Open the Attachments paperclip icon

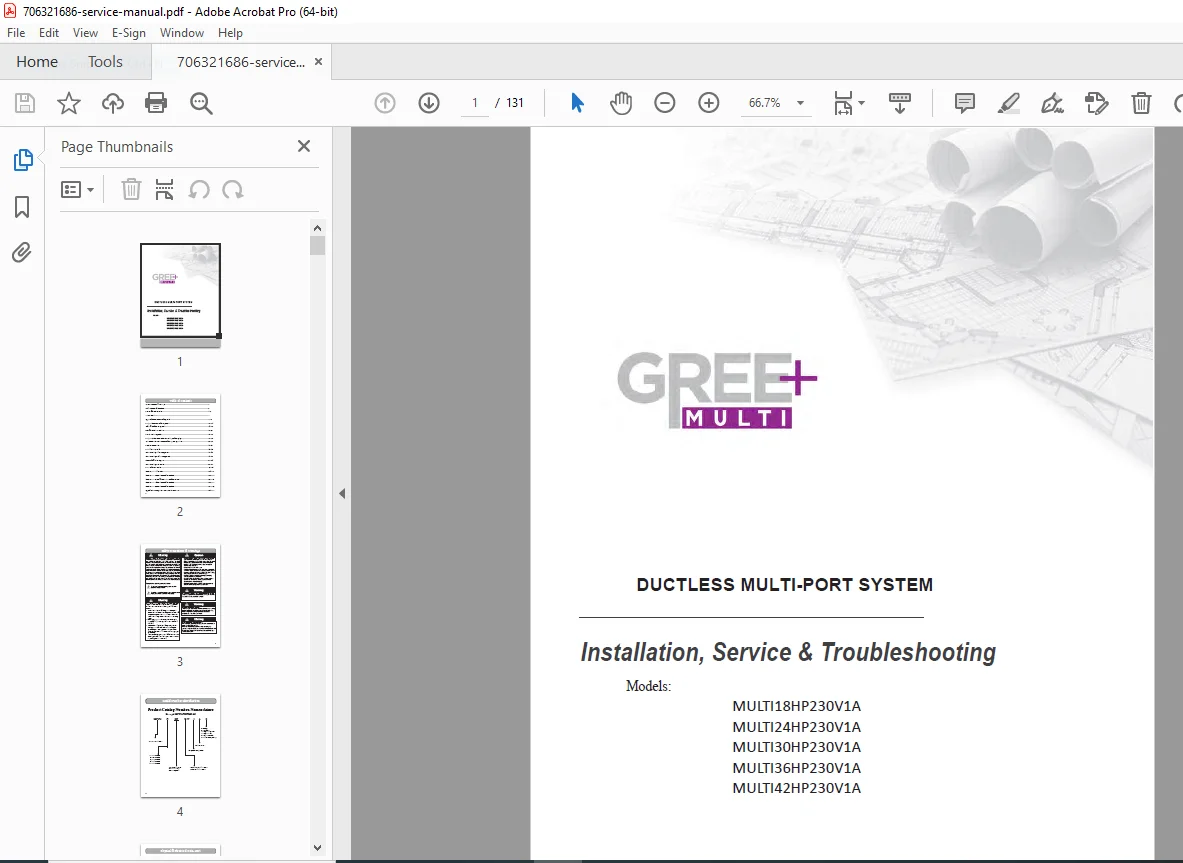[x=22, y=252]
